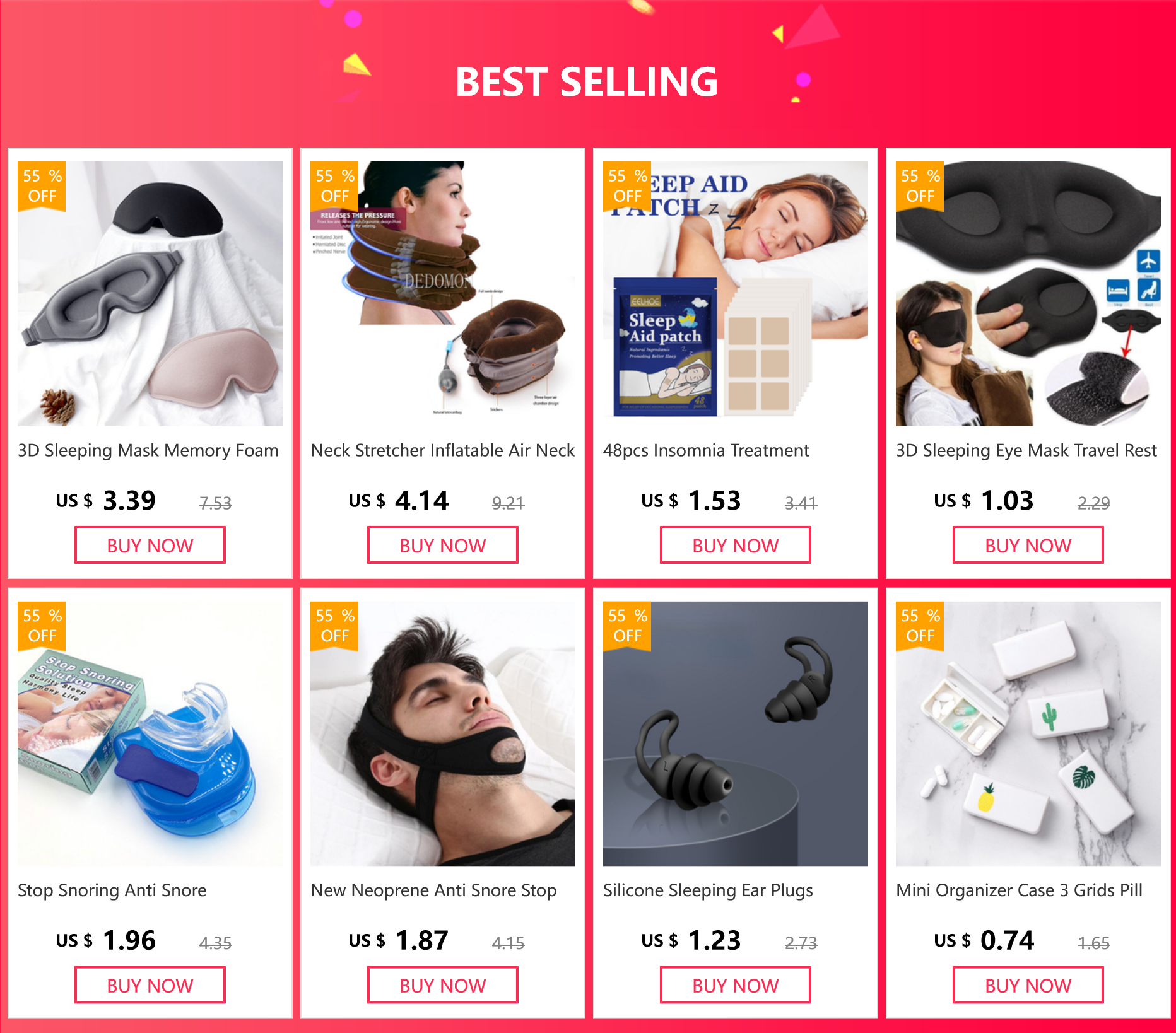
Task: Buy the Stop Snoring Anti Snore mouthpiece
Action: pyautogui.click(x=150, y=985)
